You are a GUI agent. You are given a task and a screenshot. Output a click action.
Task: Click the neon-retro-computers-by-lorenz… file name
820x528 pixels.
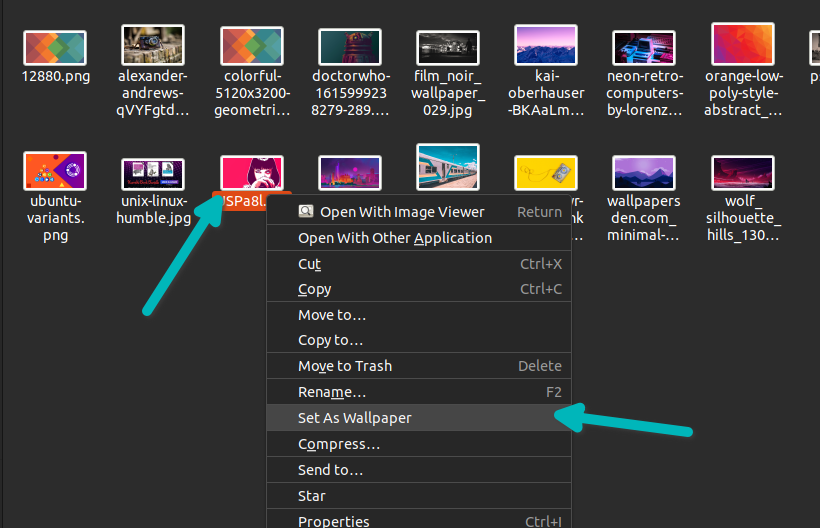coord(644,93)
